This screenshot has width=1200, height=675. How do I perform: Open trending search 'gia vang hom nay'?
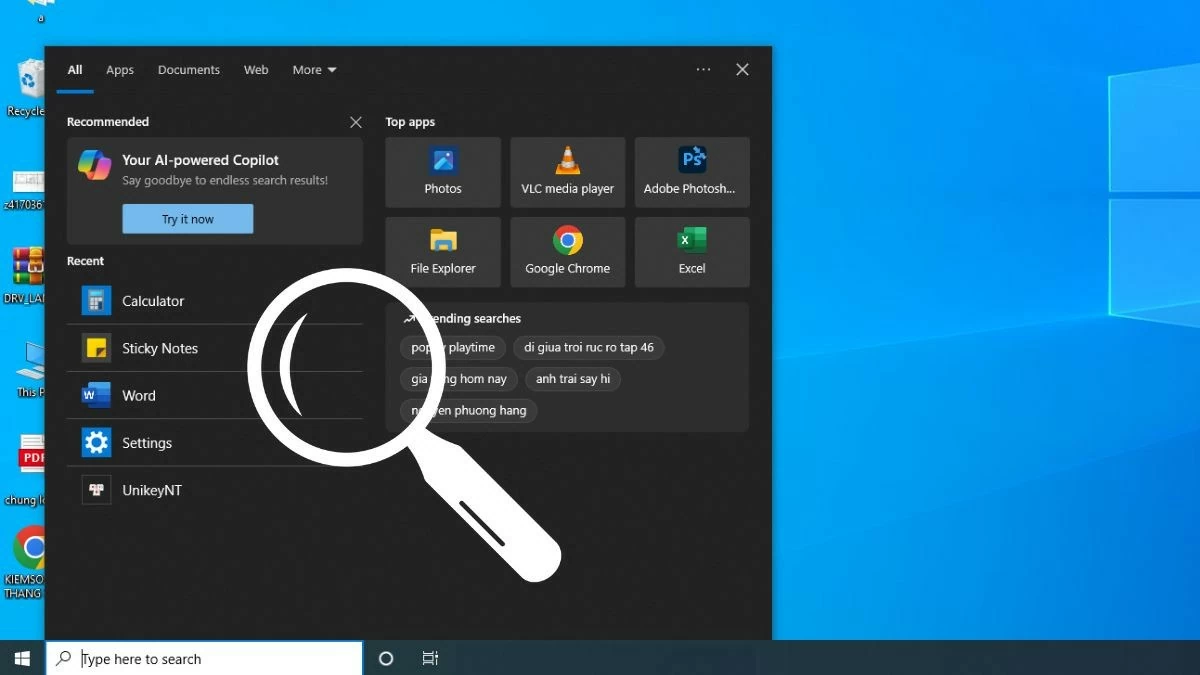[x=458, y=379]
